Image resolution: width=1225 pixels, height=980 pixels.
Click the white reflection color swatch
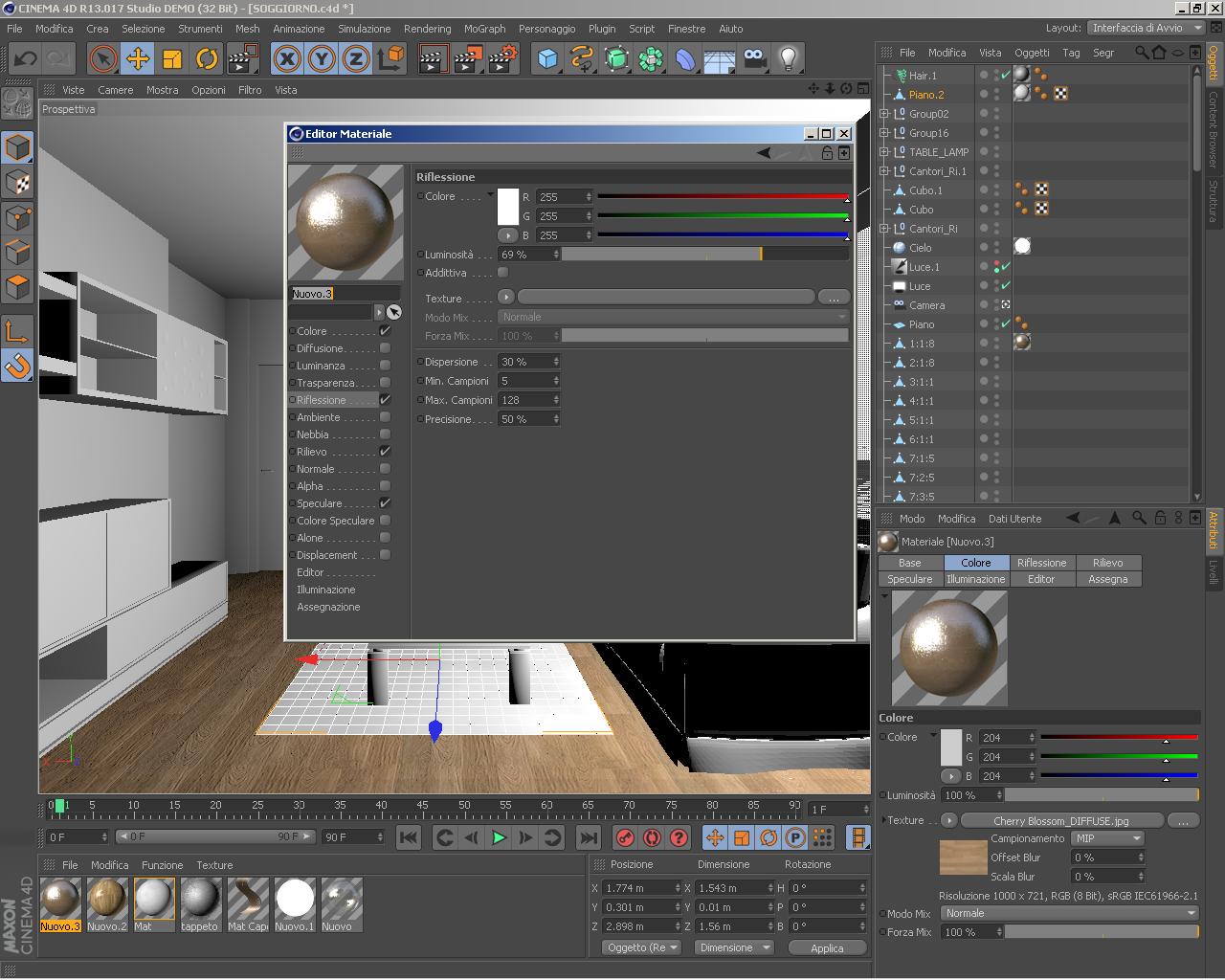[507, 207]
